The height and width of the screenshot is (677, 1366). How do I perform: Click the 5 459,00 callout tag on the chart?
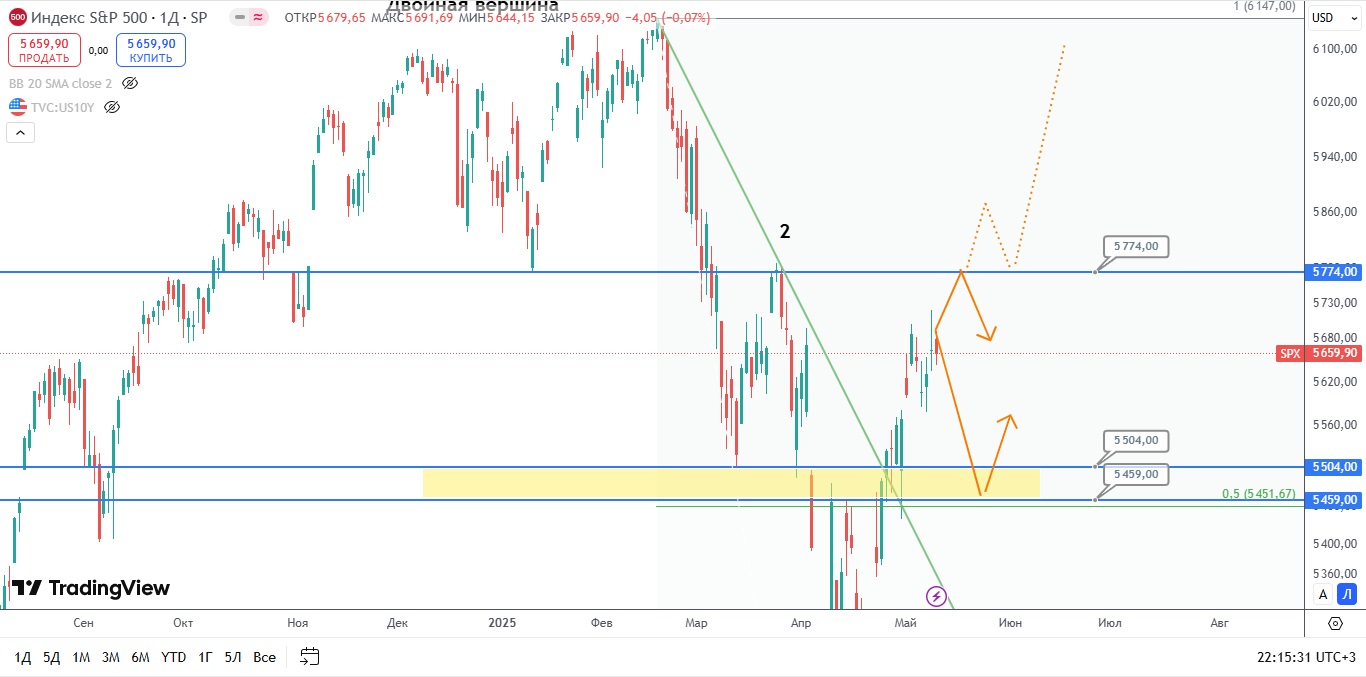(x=1136, y=475)
